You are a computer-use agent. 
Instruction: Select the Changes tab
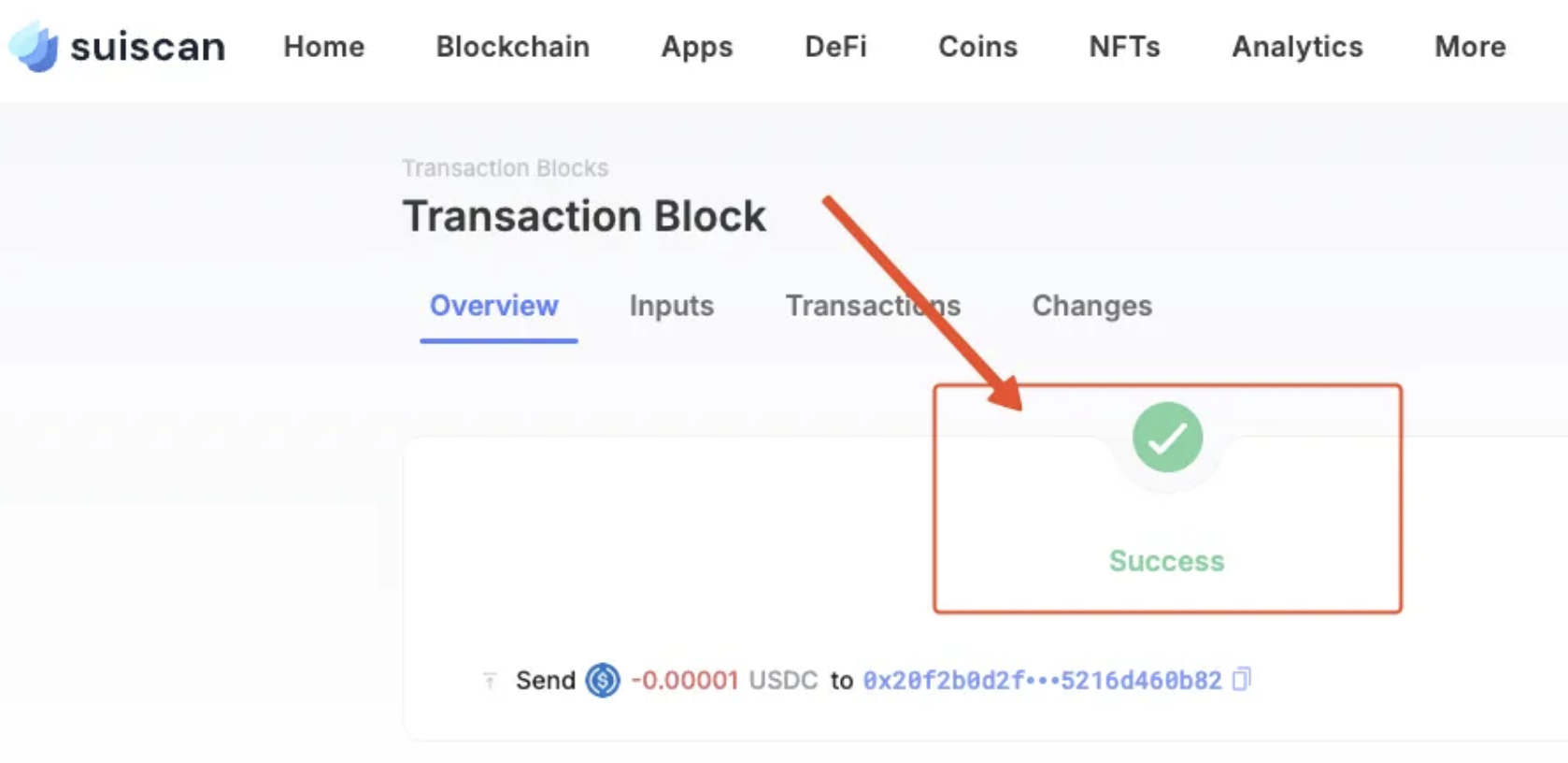pyautogui.click(x=1091, y=307)
